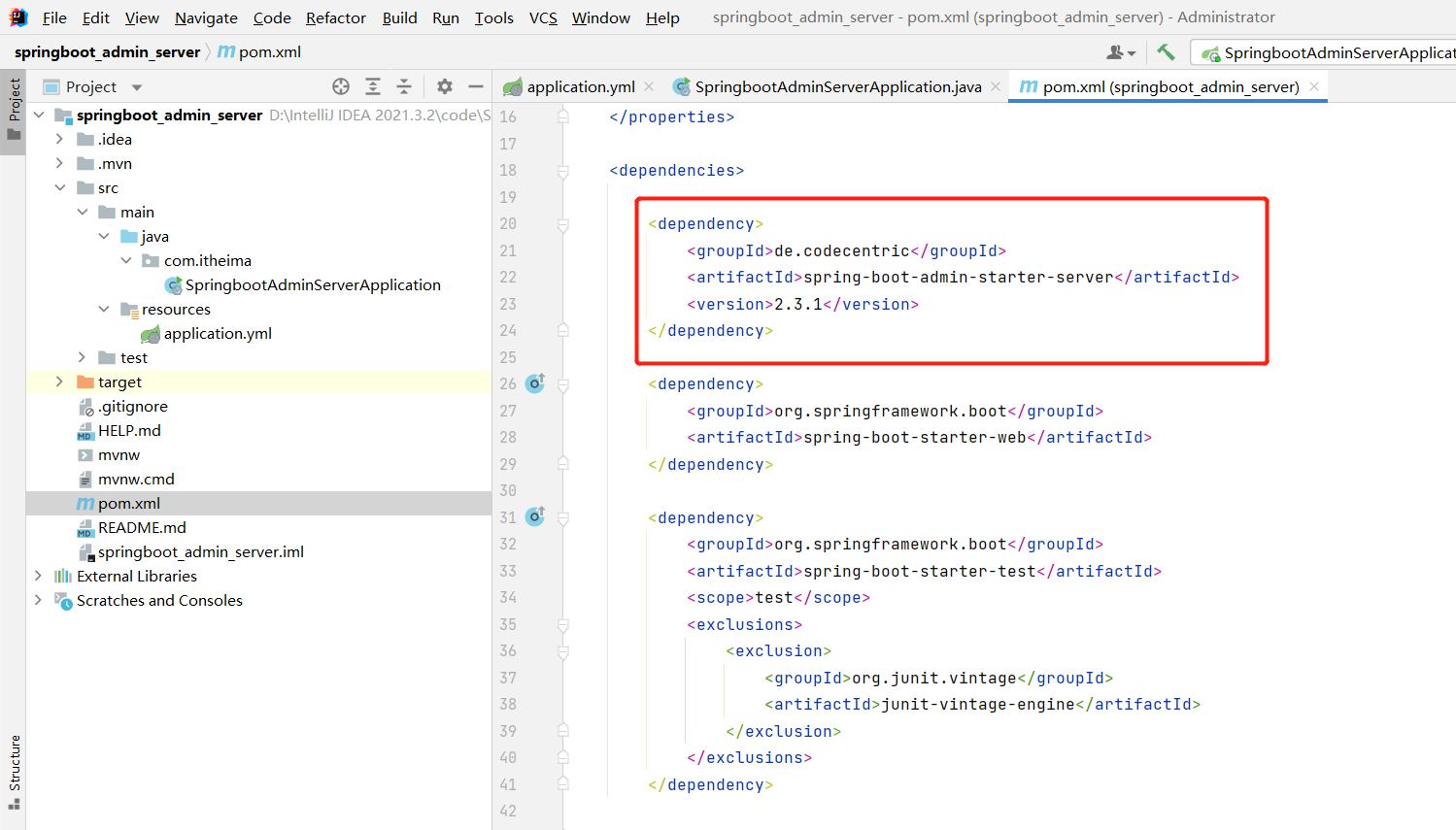This screenshot has width=1456, height=830.
Task: Collapse the resources folder
Action: 105,309
